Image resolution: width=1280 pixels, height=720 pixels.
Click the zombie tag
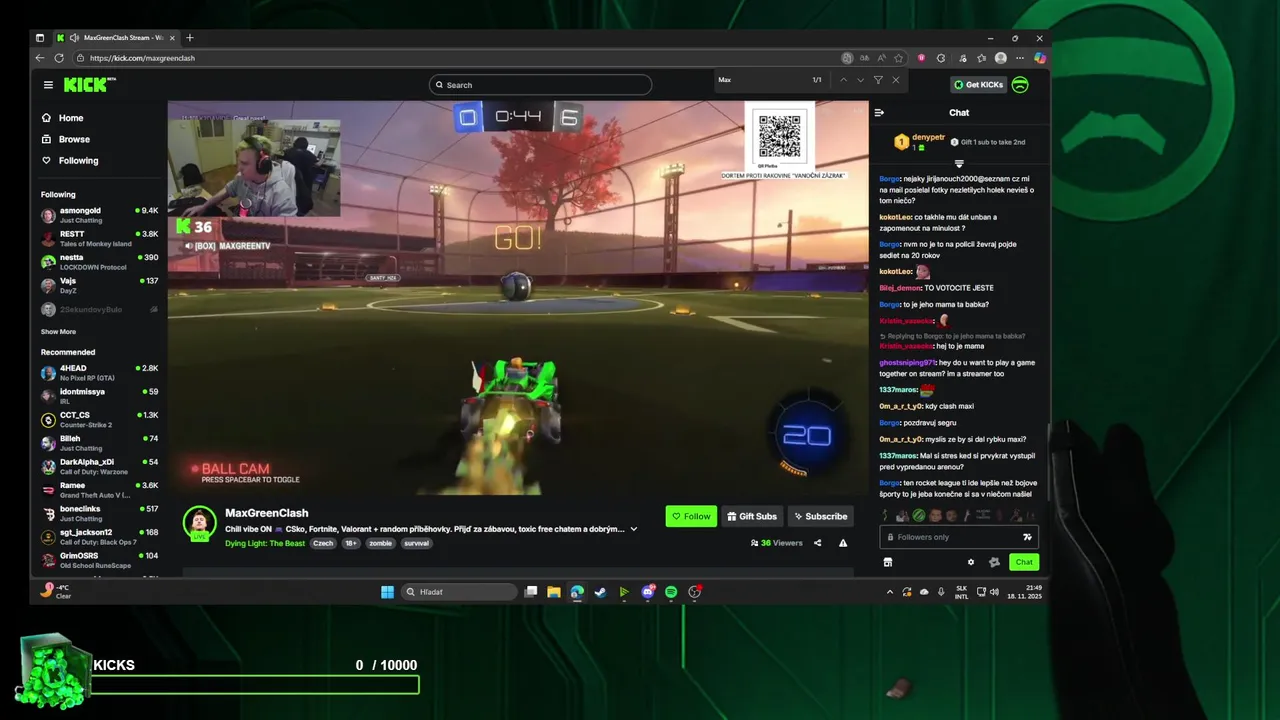380,543
